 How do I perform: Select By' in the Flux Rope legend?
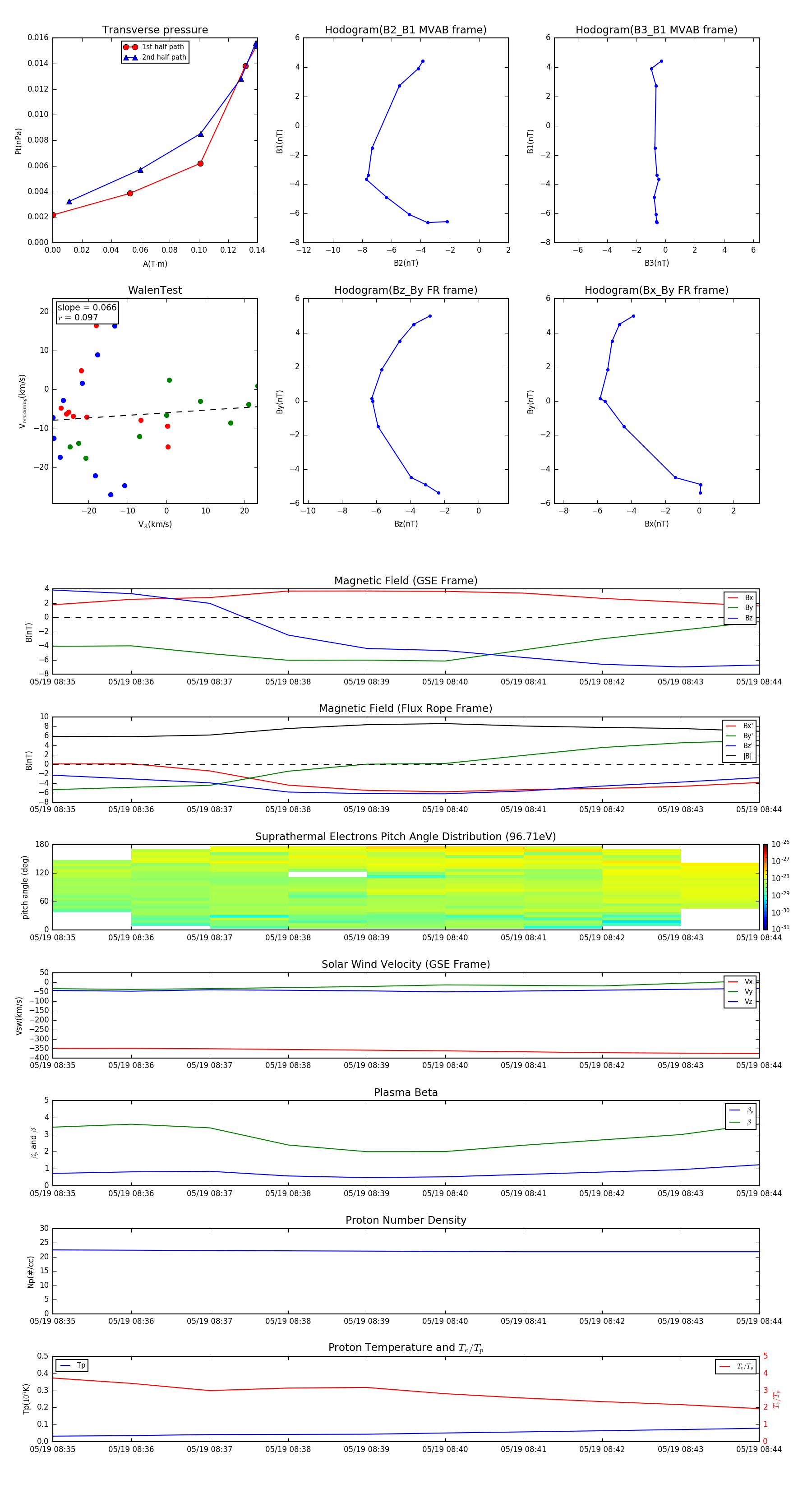point(740,736)
